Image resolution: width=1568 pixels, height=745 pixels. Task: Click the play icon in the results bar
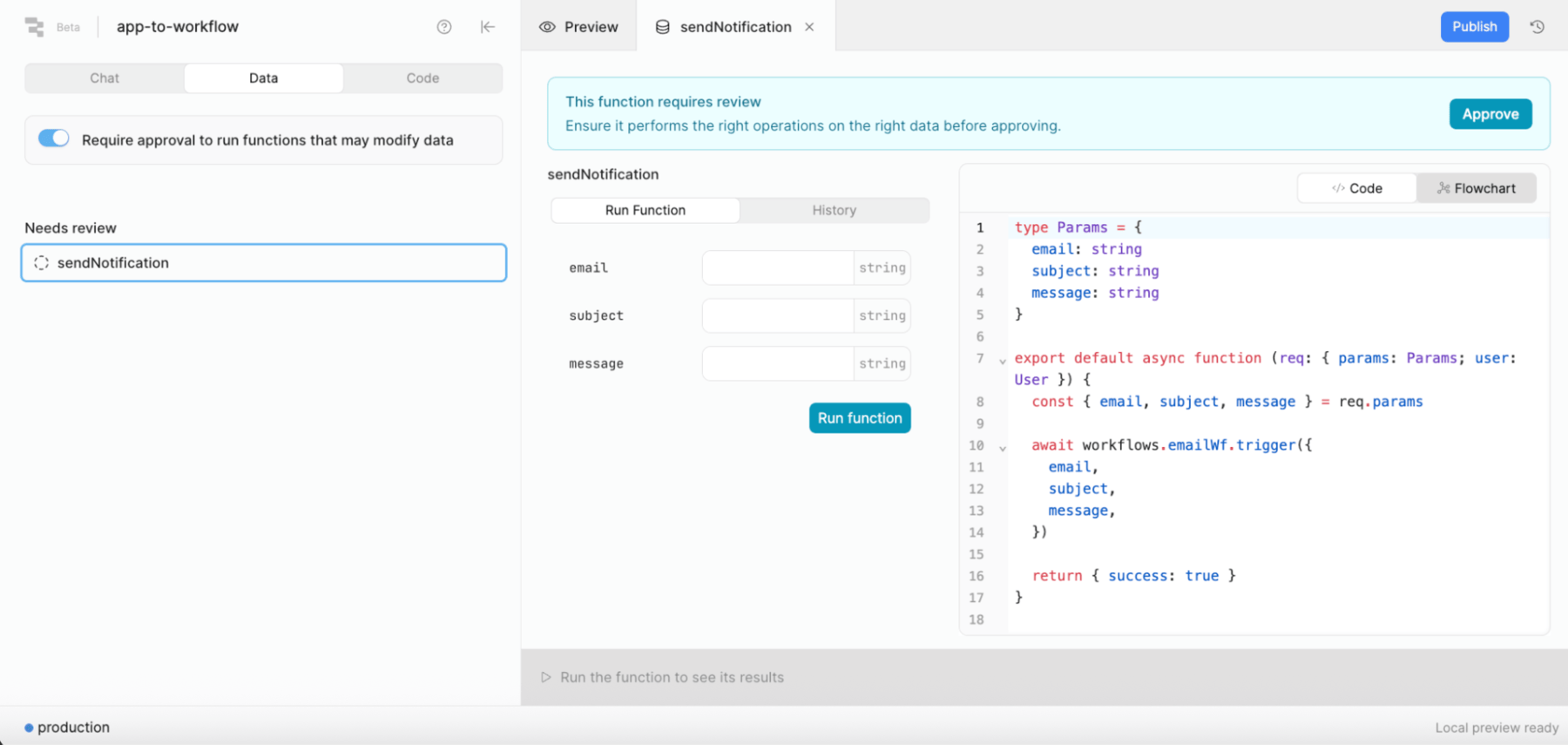coord(546,677)
